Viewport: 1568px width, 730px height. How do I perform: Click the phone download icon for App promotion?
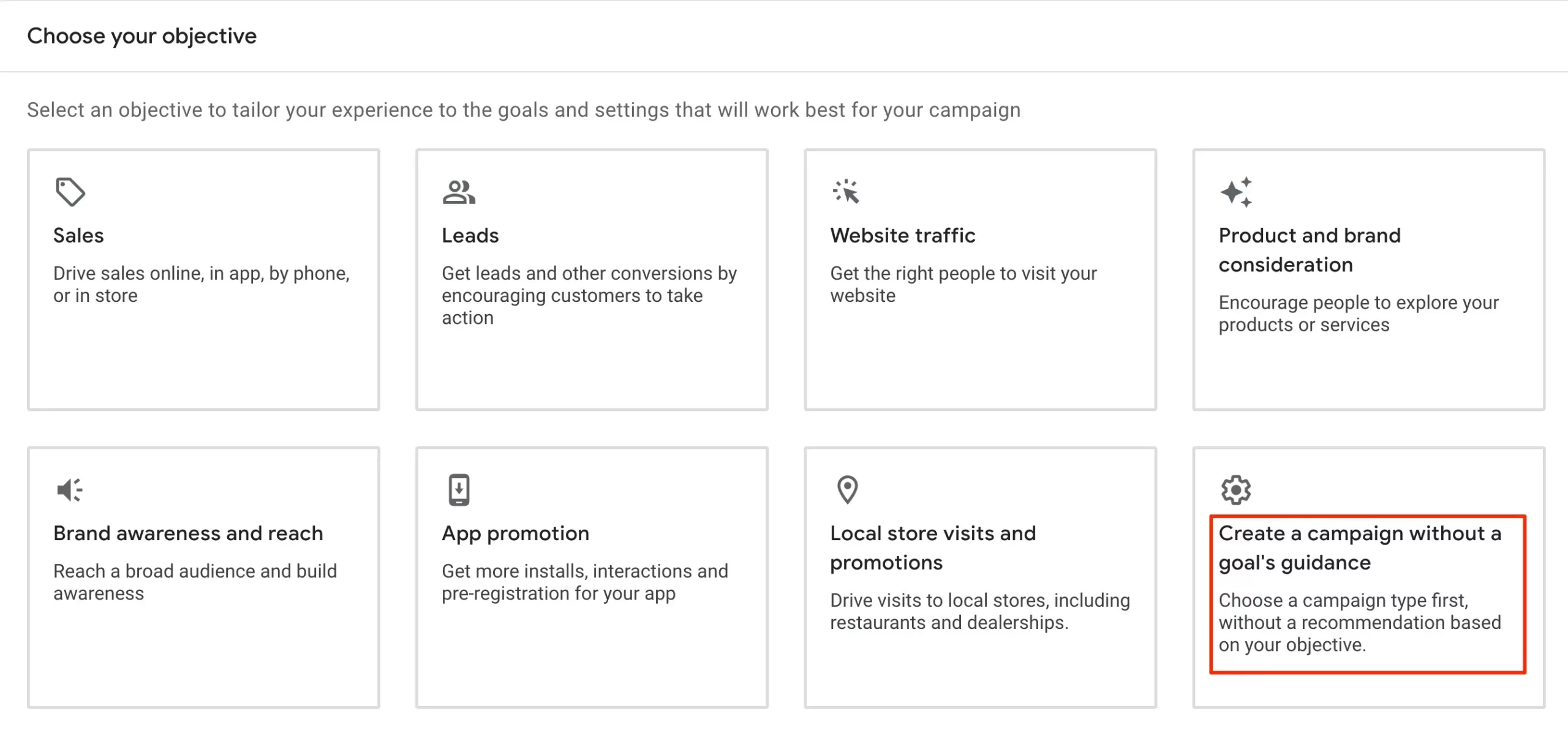pyautogui.click(x=459, y=490)
